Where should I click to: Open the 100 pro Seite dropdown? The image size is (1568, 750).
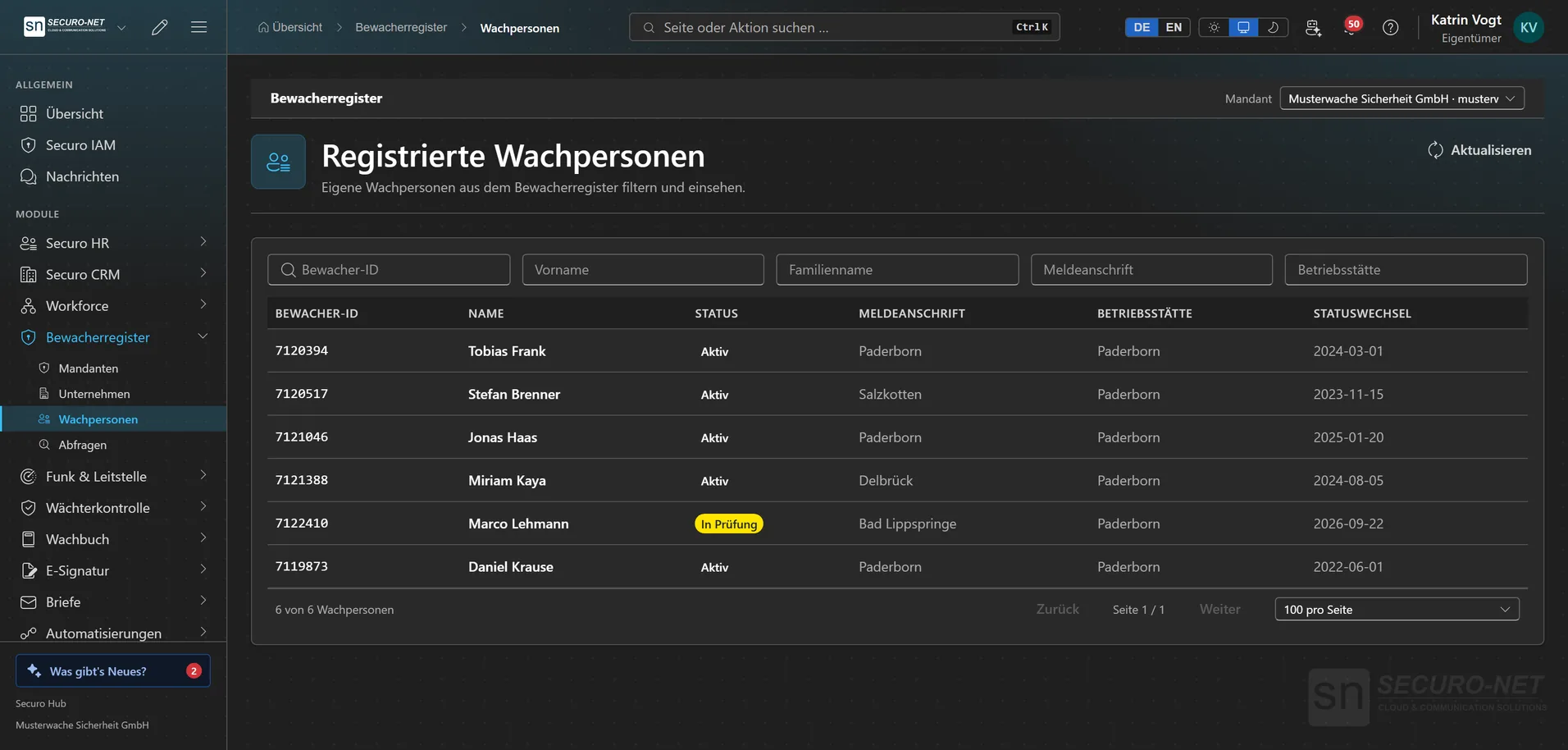click(x=1397, y=610)
